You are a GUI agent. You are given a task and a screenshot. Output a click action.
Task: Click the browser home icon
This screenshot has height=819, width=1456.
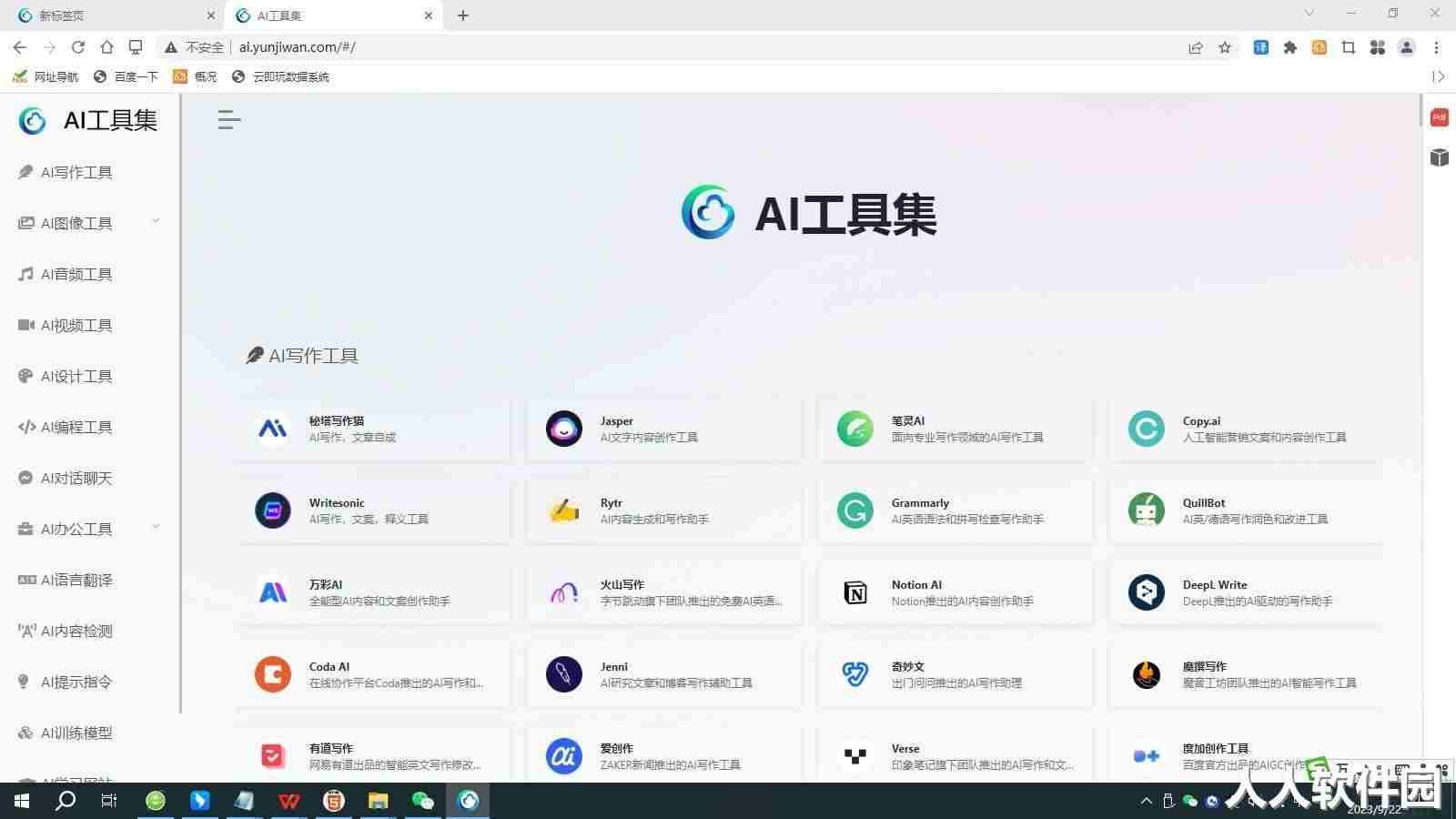[107, 47]
